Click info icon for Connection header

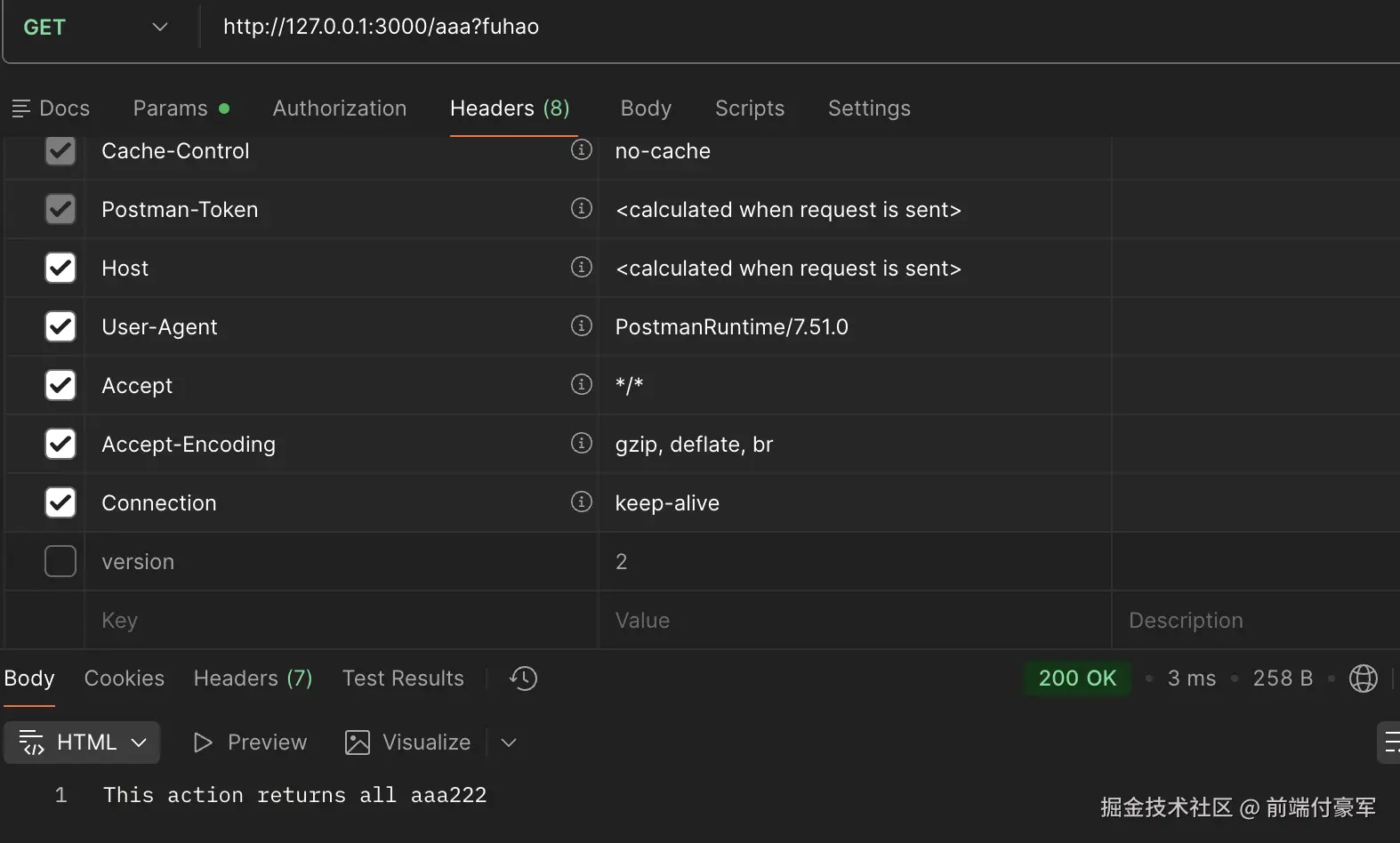click(x=581, y=502)
